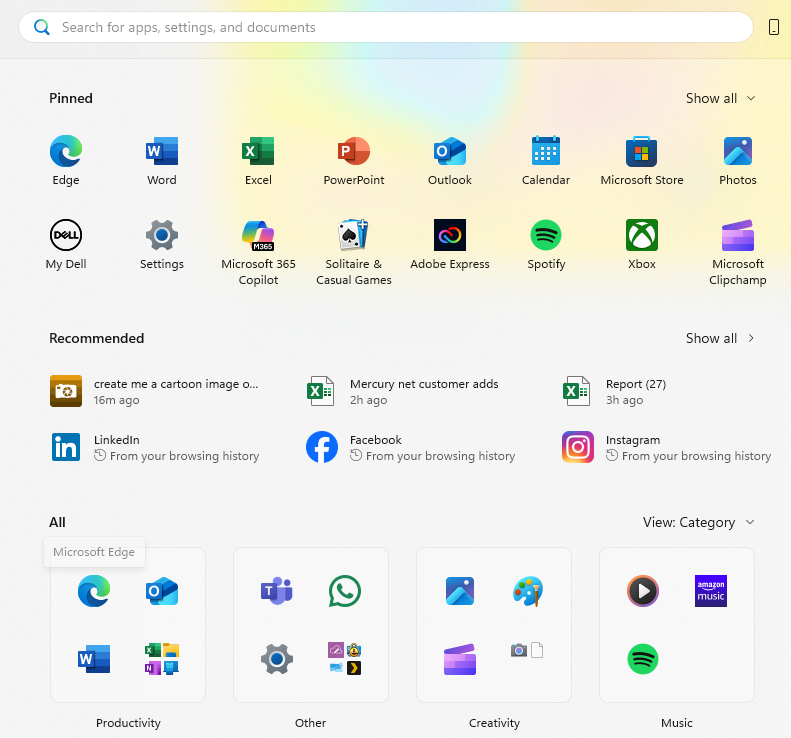Open the pinned Edge app
Image resolution: width=791 pixels, height=738 pixels.
click(x=66, y=160)
